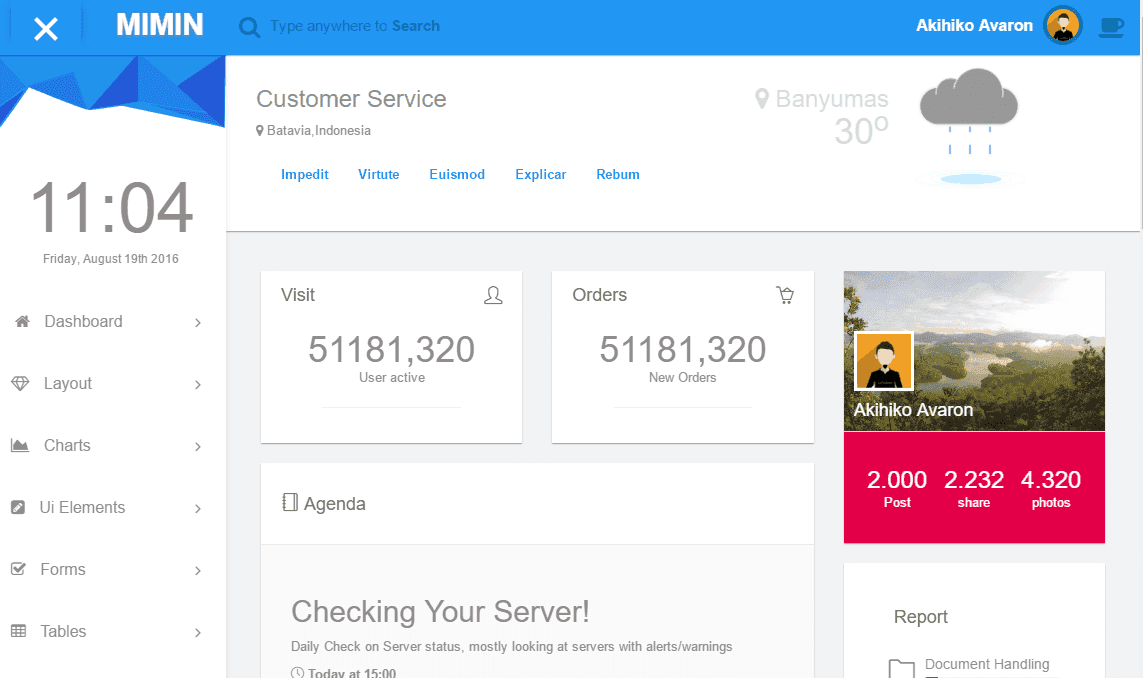
Task: Click the Document Handling folder icon
Action: pos(901,669)
